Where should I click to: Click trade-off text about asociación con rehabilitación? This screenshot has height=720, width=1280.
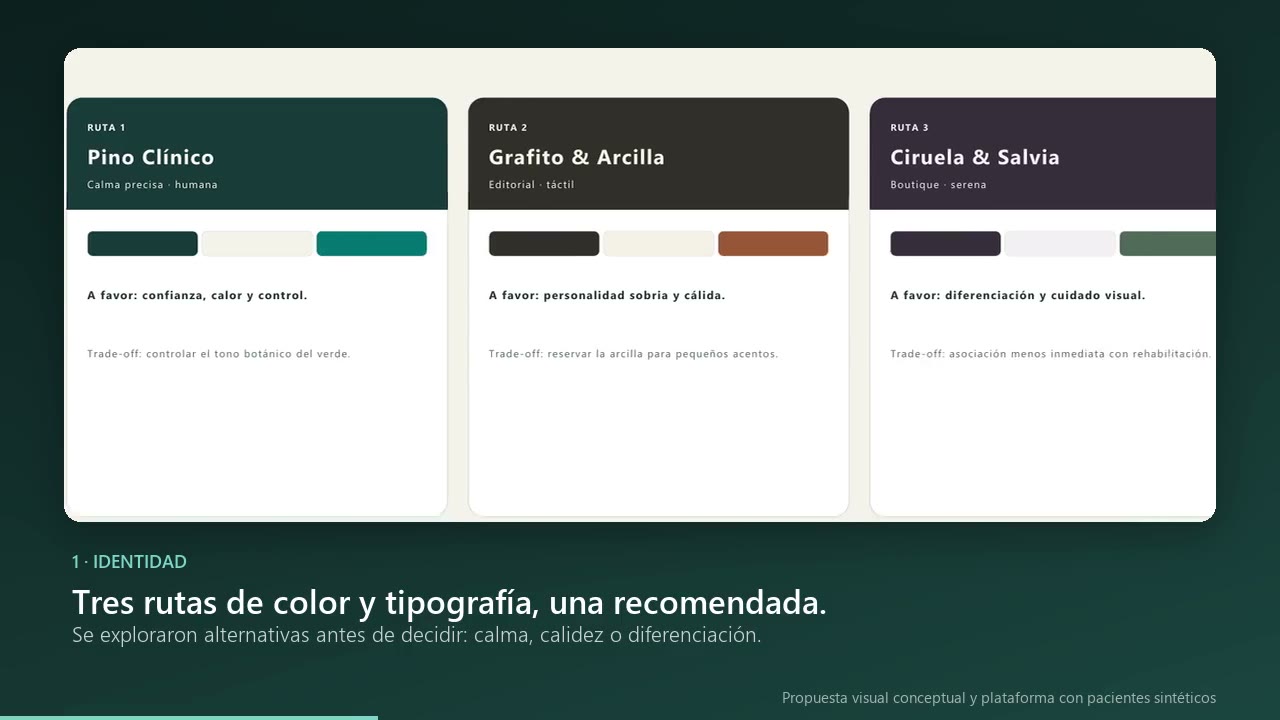pos(1051,354)
